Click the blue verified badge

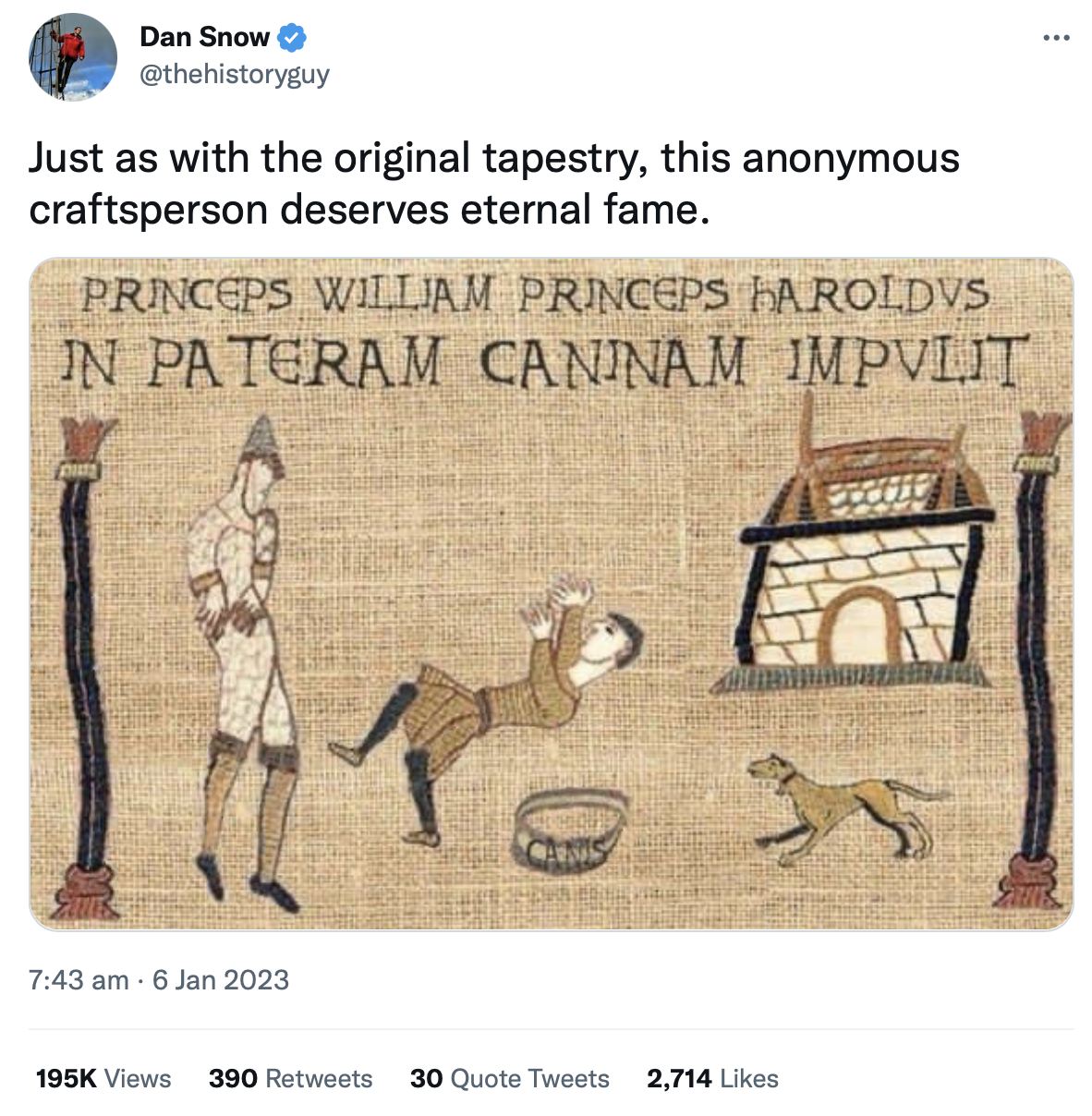293,38
